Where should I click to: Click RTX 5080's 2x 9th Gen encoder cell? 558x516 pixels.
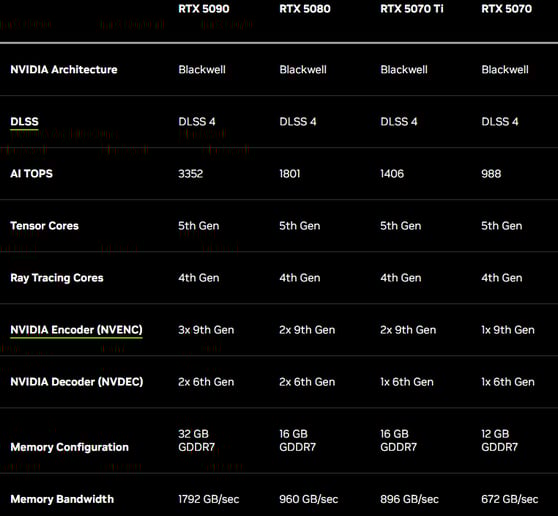point(307,330)
